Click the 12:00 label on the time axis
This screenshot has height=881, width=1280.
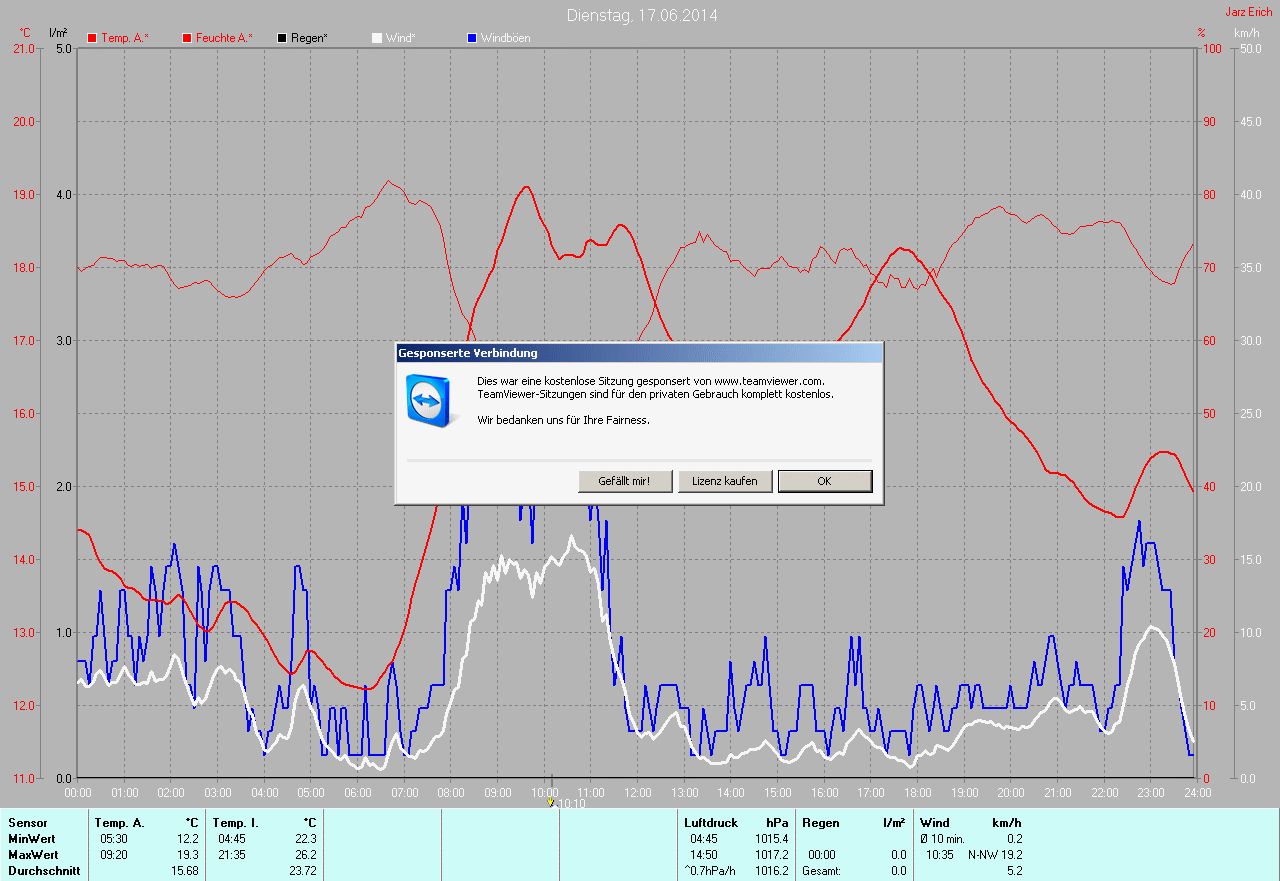tap(637, 793)
